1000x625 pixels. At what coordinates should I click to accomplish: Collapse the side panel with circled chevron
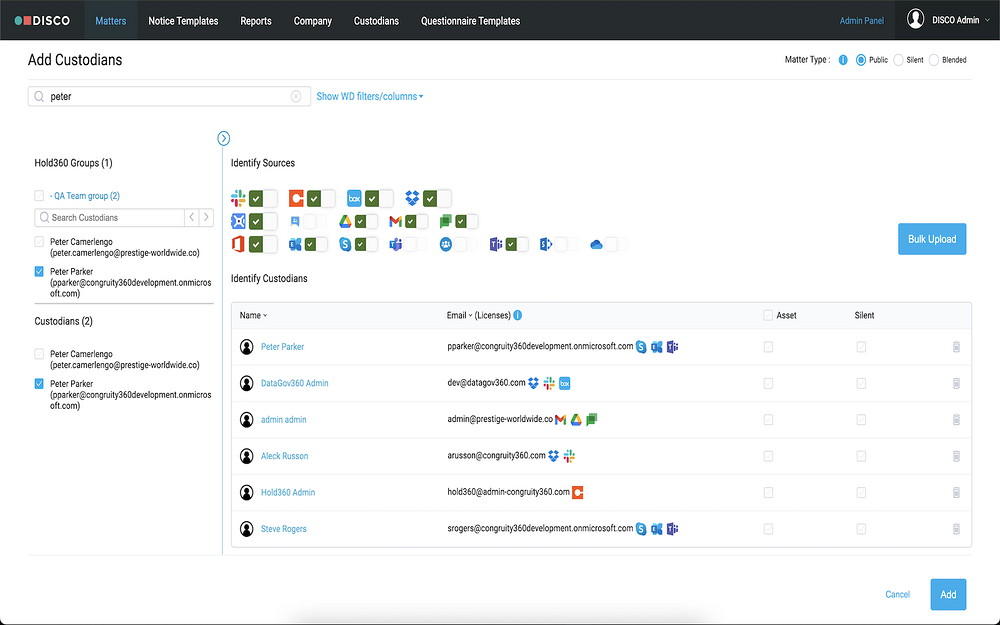pyautogui.click(x=223, y=138)
